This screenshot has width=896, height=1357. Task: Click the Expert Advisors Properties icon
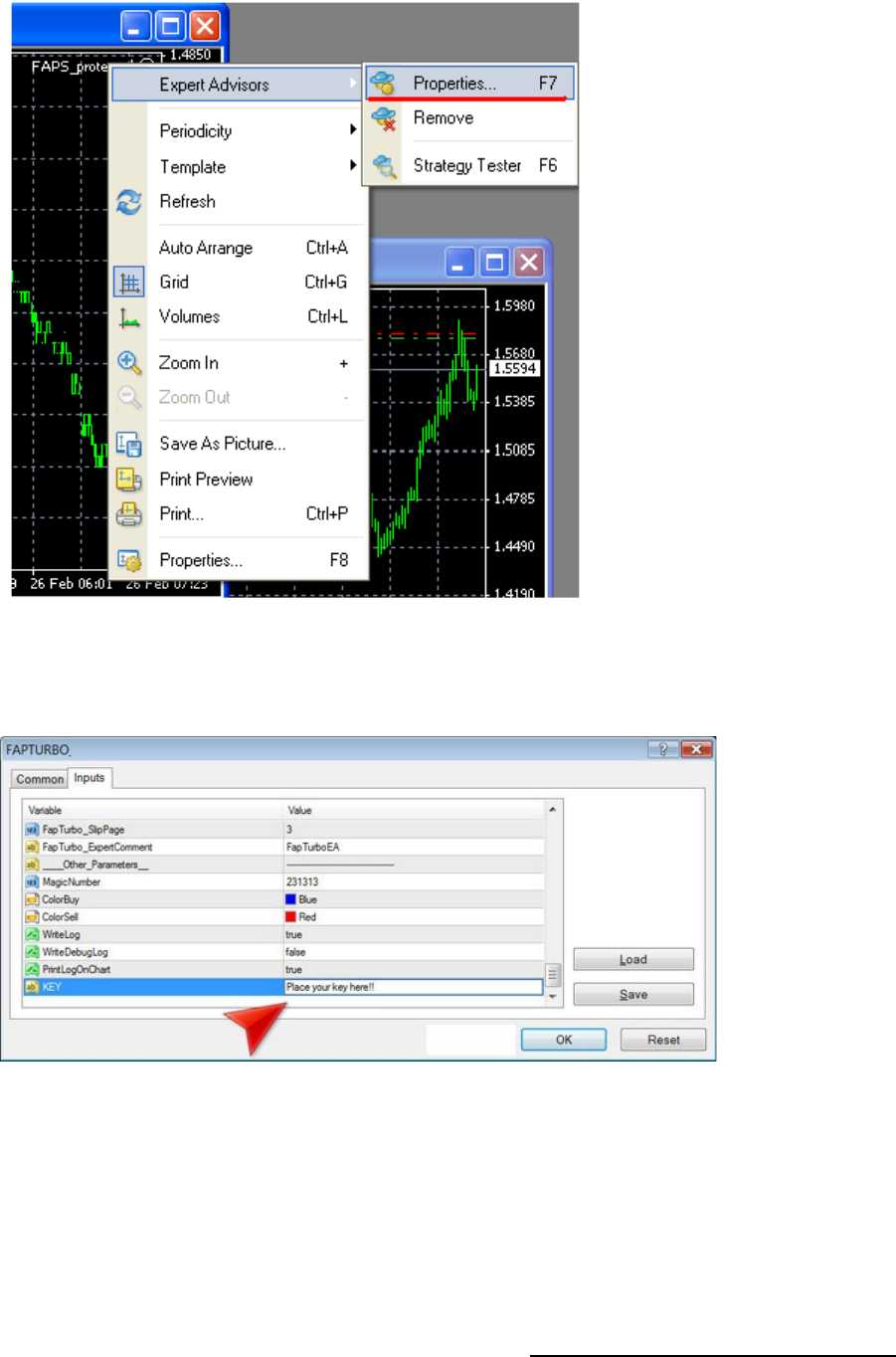383,84
